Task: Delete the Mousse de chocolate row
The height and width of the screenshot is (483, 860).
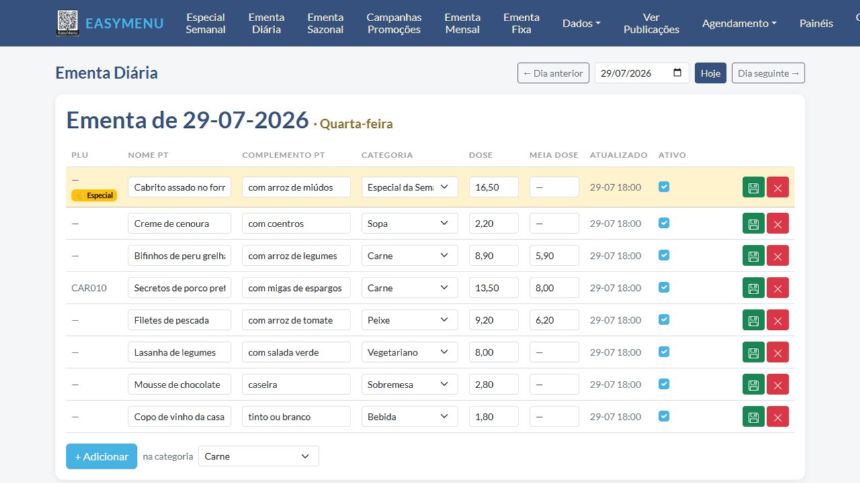Action: coord(777,385)
